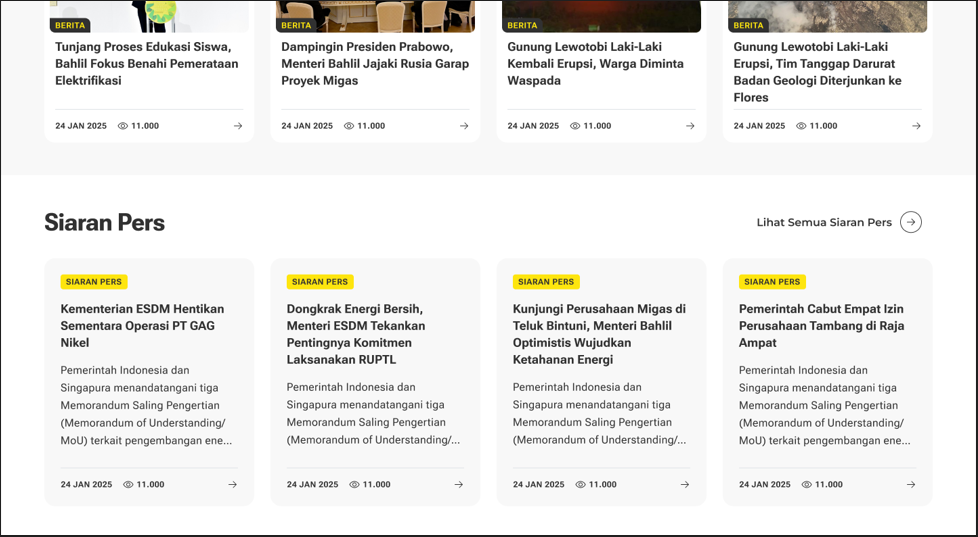Click Siaran Pers tag on PT GAG Nikel card
978x537 pixels.
pyautogui.click(x=94, y=282)
